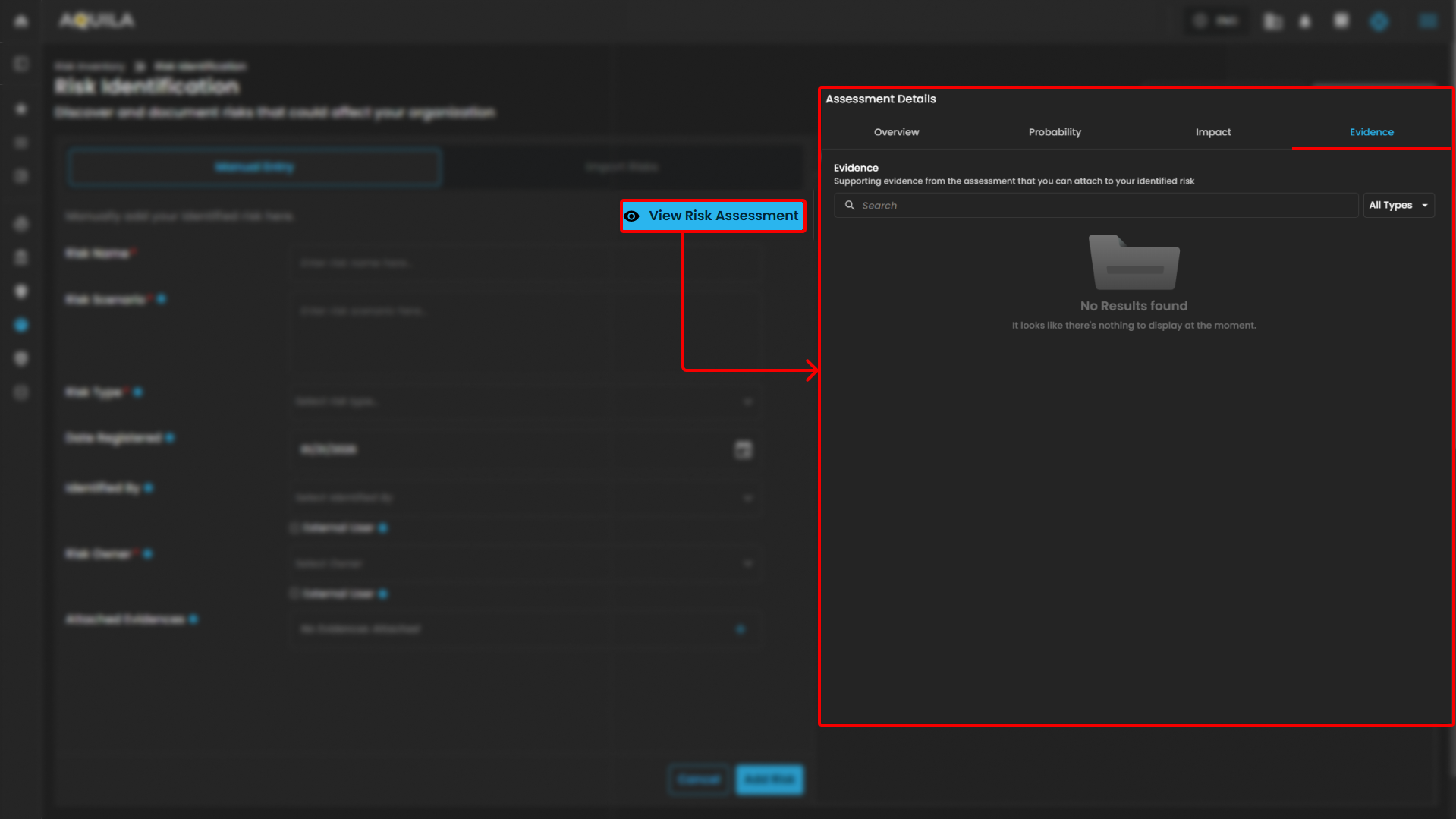The width and height of the screenshot is (1456, 819).
Task: Expand the Risk Type dropdown
Action: [747, 401]
